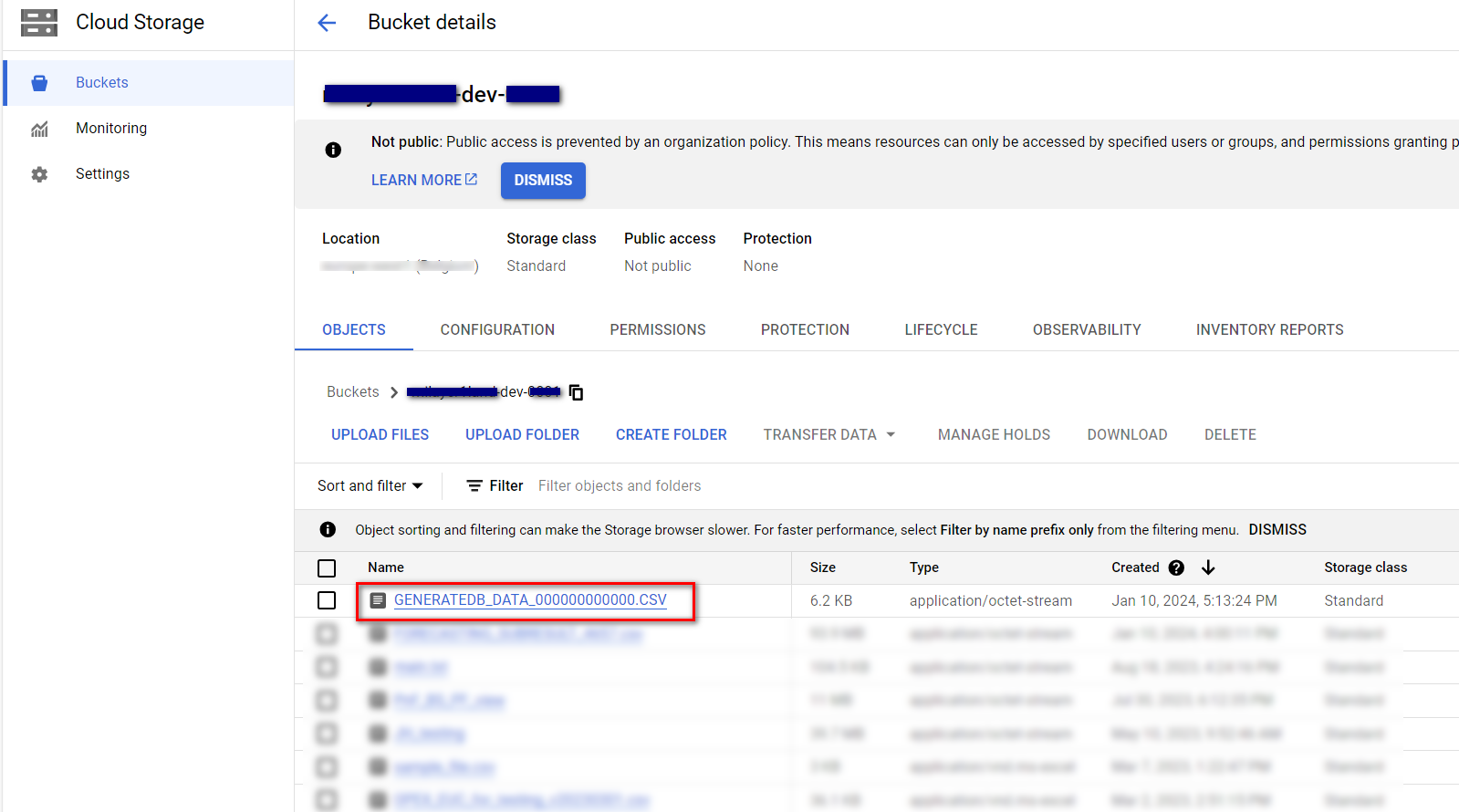Click the Created column sort arrow
1459x812 pixels.
[x=1208, y=567]
